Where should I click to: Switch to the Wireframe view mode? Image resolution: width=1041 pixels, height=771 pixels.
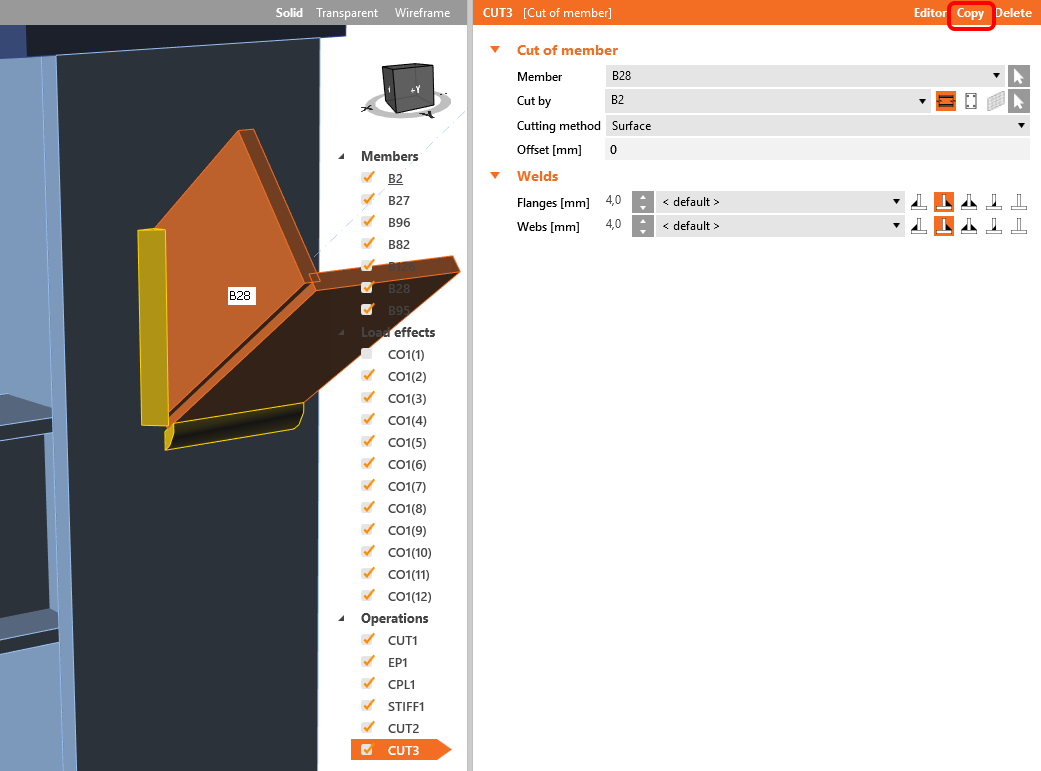422,13
